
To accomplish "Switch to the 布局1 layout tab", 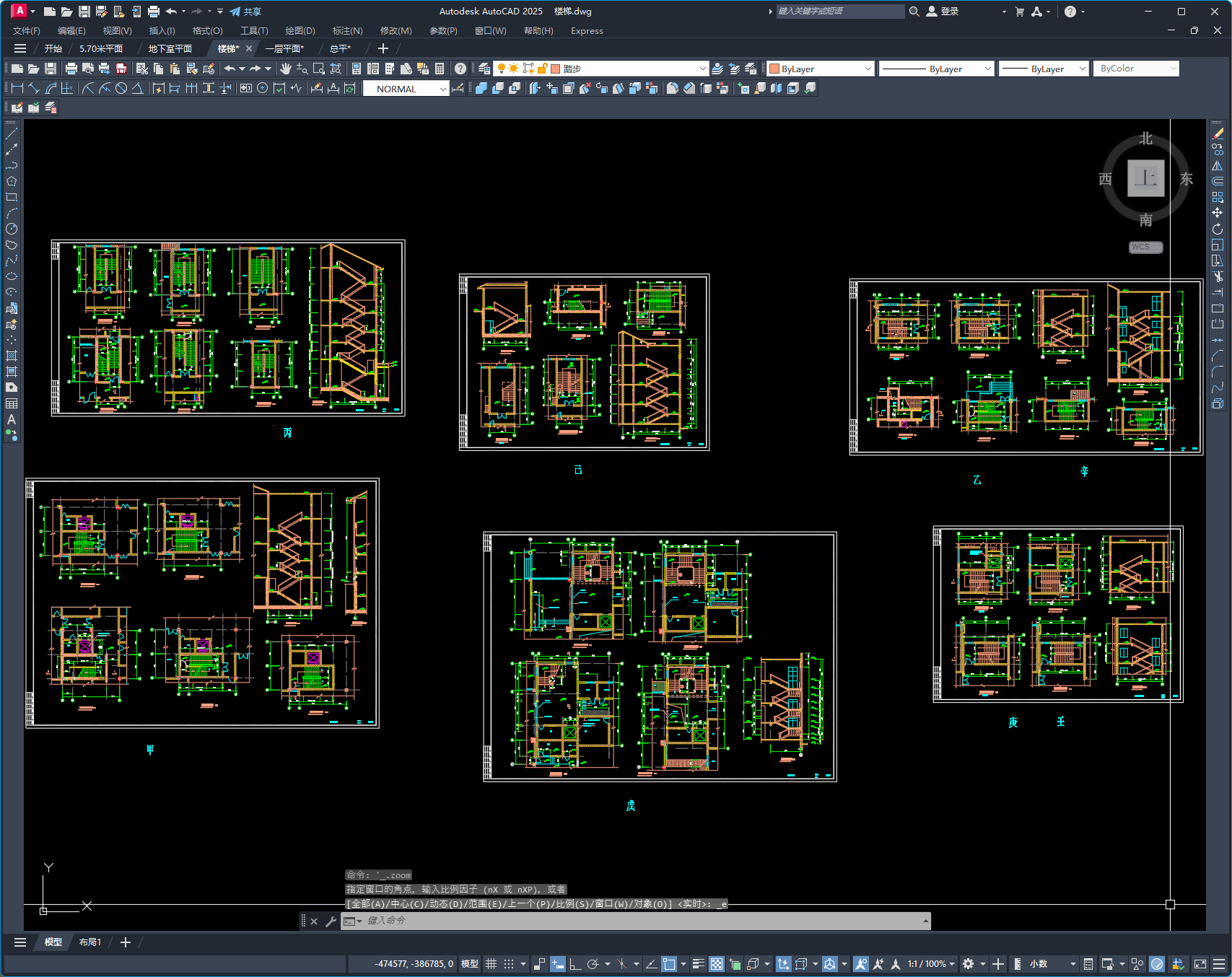I will (x=90, y=942).
